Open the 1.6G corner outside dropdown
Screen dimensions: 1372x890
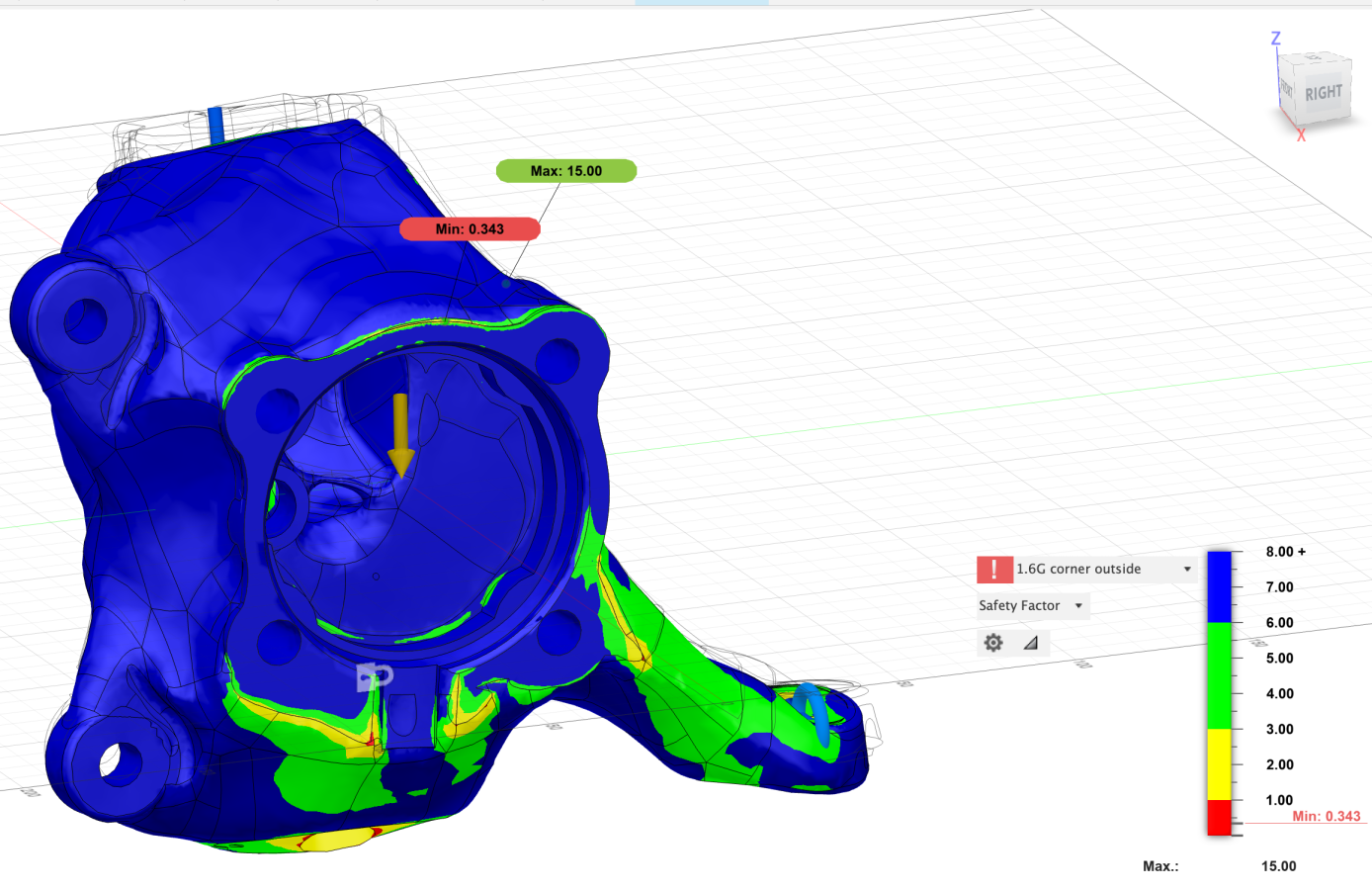1186,570
